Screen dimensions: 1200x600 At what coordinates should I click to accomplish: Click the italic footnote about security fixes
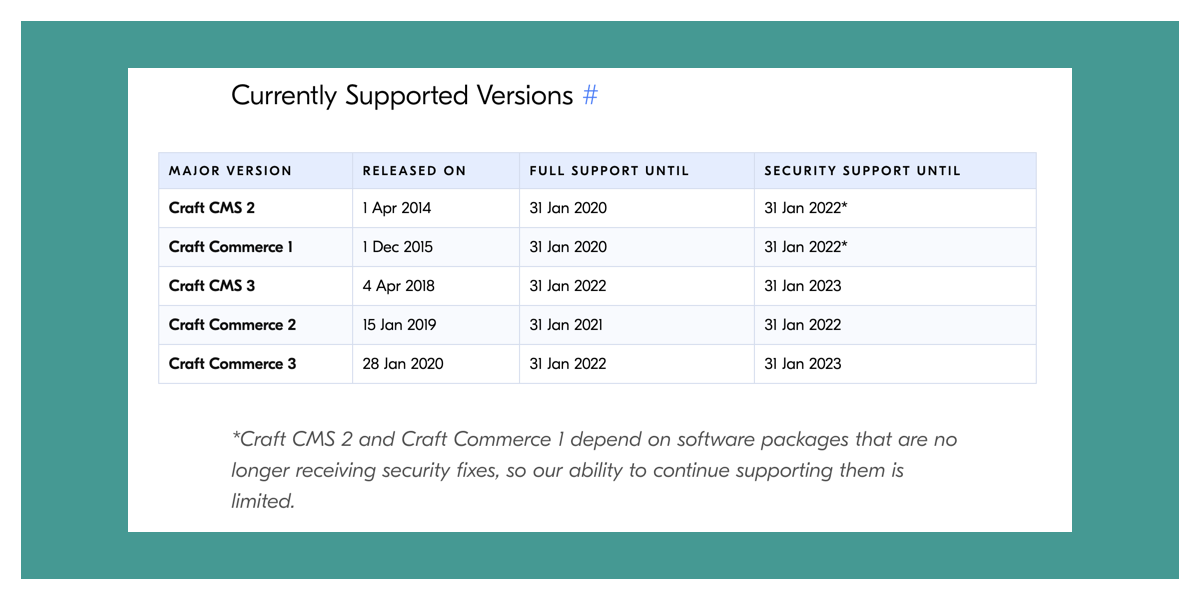coord(594,470)
